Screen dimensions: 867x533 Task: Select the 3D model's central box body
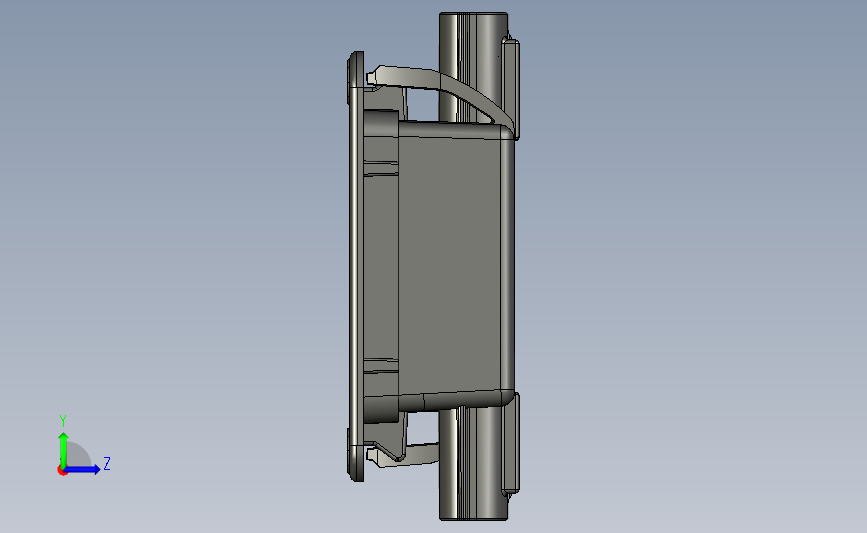pyautogui.click(x=456, y=267)
